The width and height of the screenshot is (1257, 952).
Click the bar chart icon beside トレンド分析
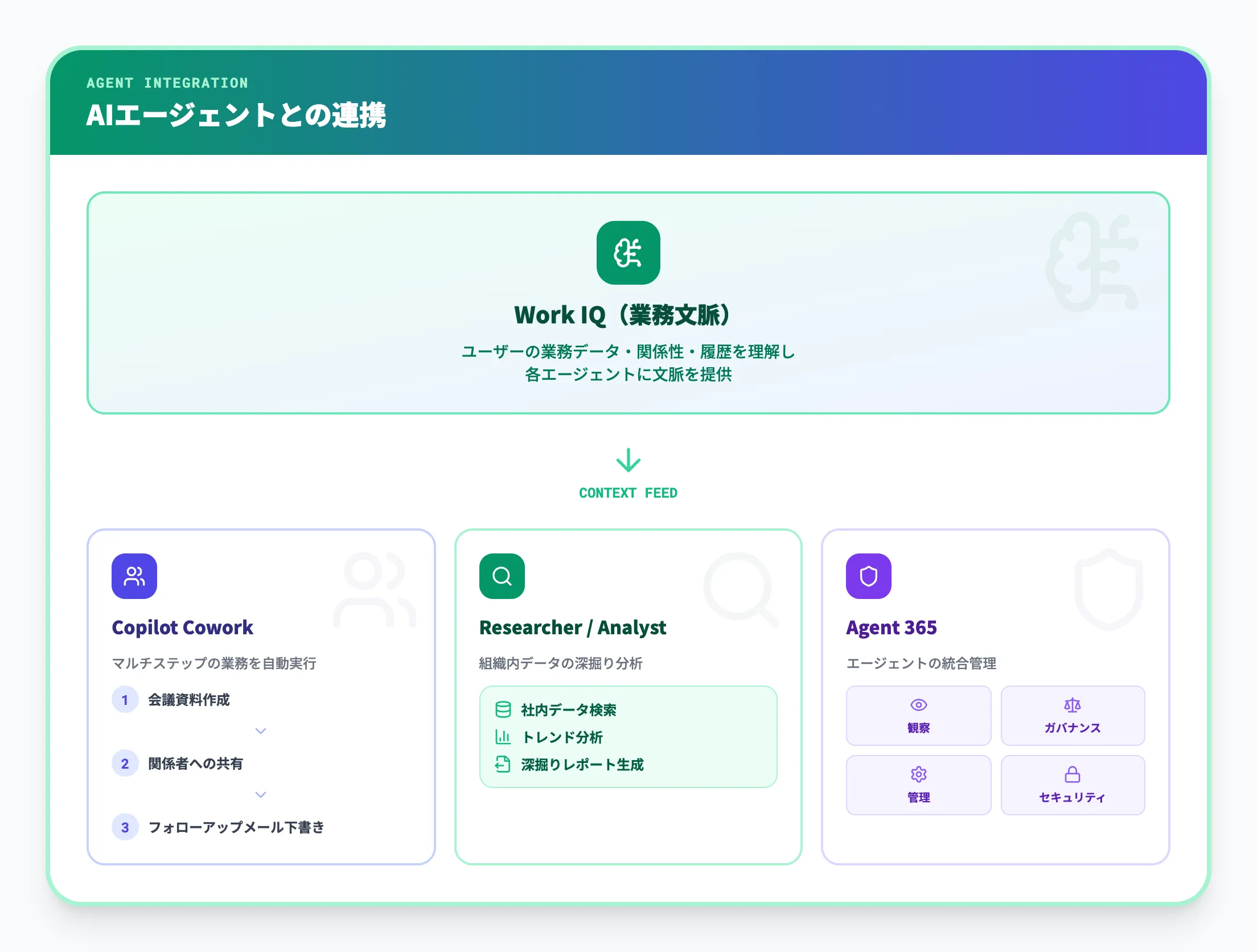point(503,737)
